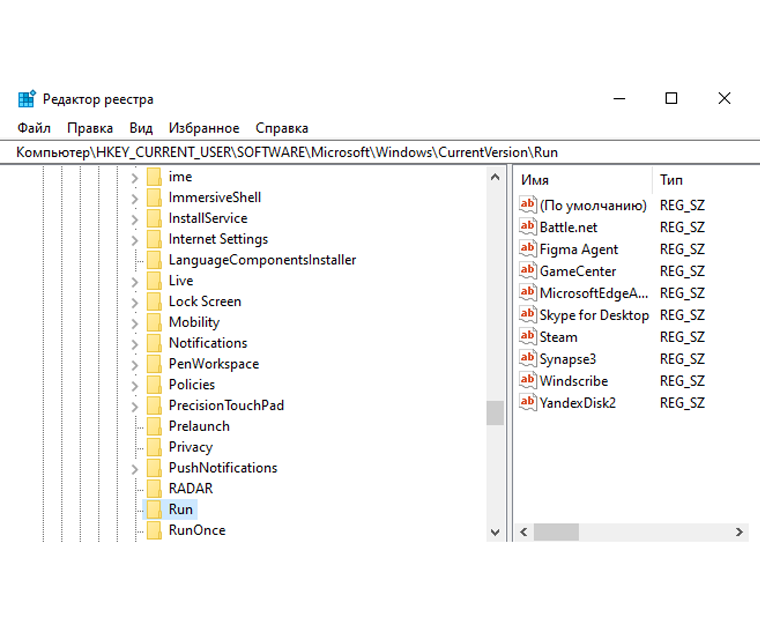Click the Figma Agent value icon
The image size is (760, 636).
pos(528,249)
